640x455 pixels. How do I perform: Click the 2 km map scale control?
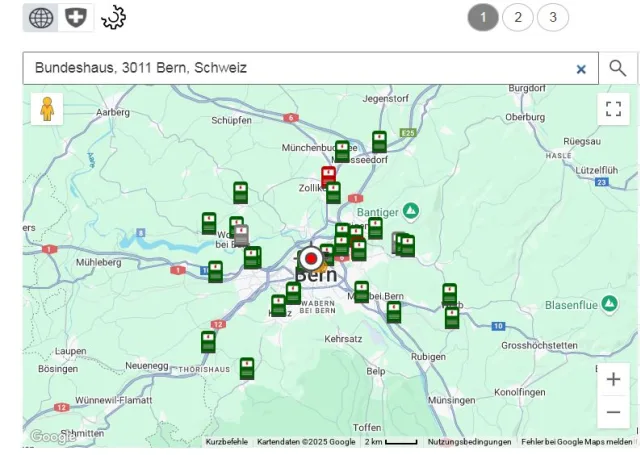[391, 442]
